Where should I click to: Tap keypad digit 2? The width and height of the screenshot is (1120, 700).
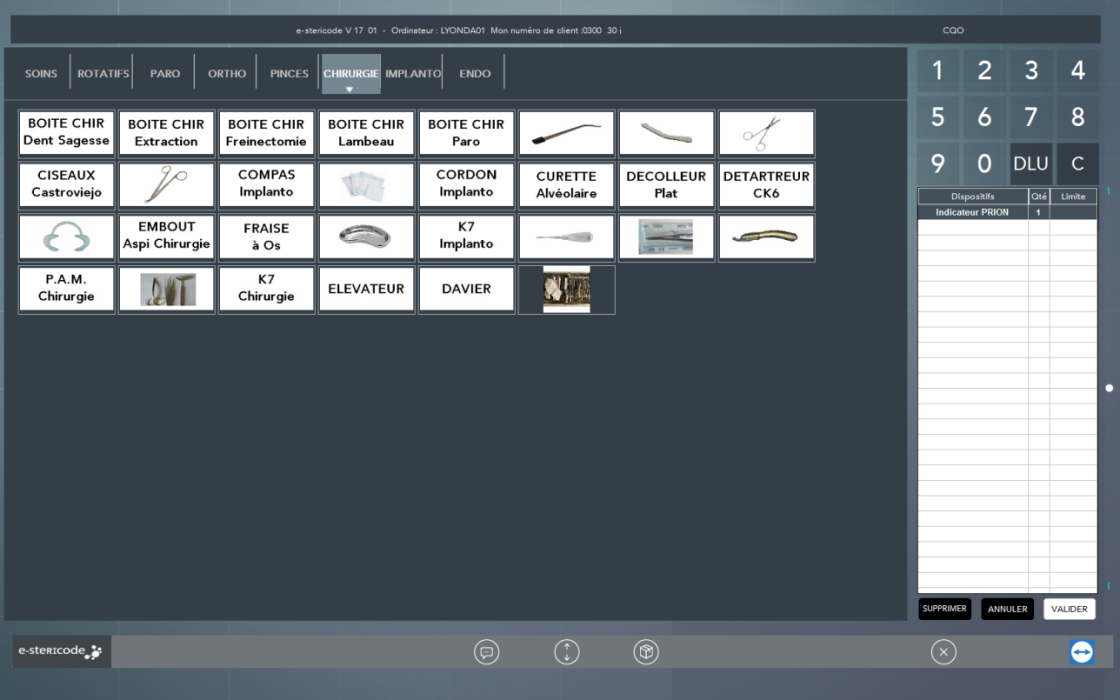click(x=984, y=70)
